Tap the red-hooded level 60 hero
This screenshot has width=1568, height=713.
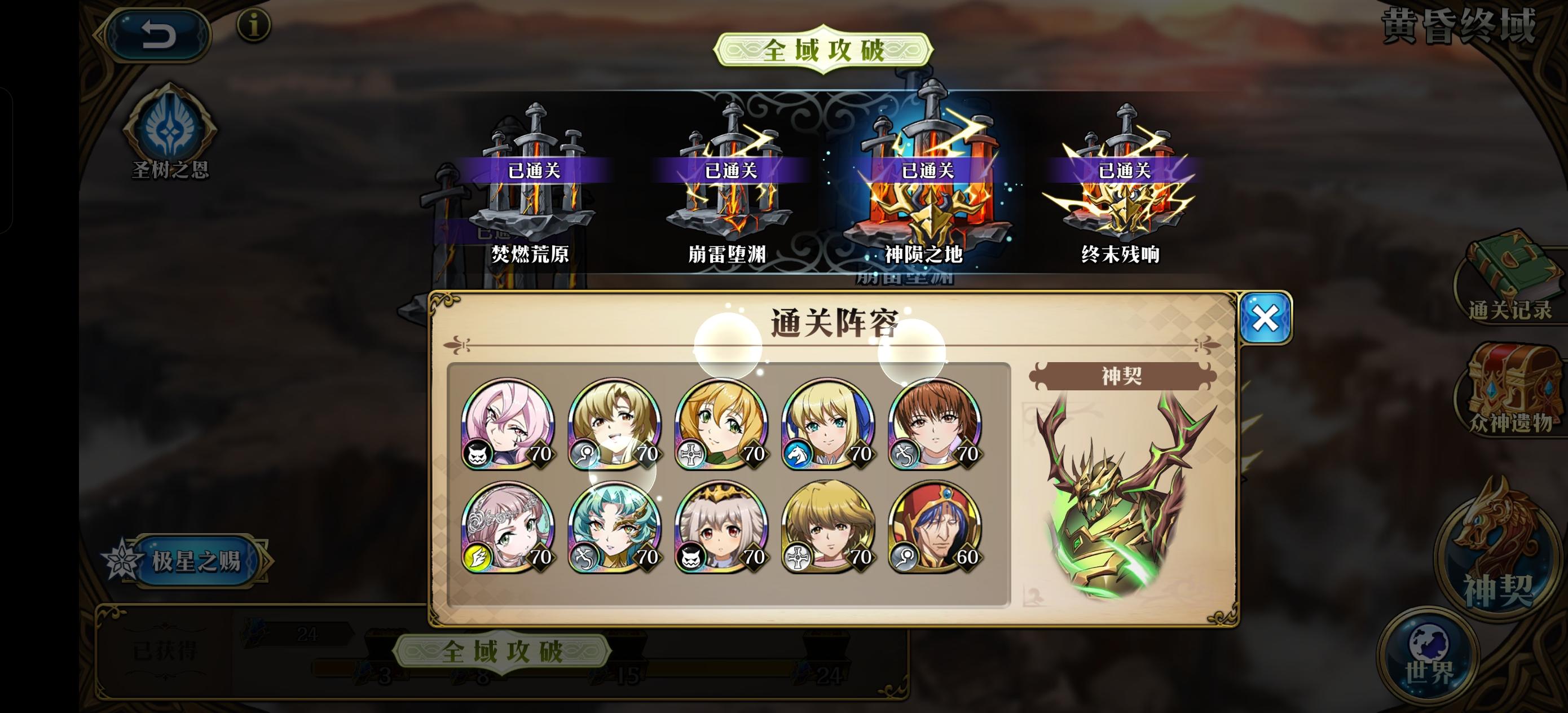[935, 527]
